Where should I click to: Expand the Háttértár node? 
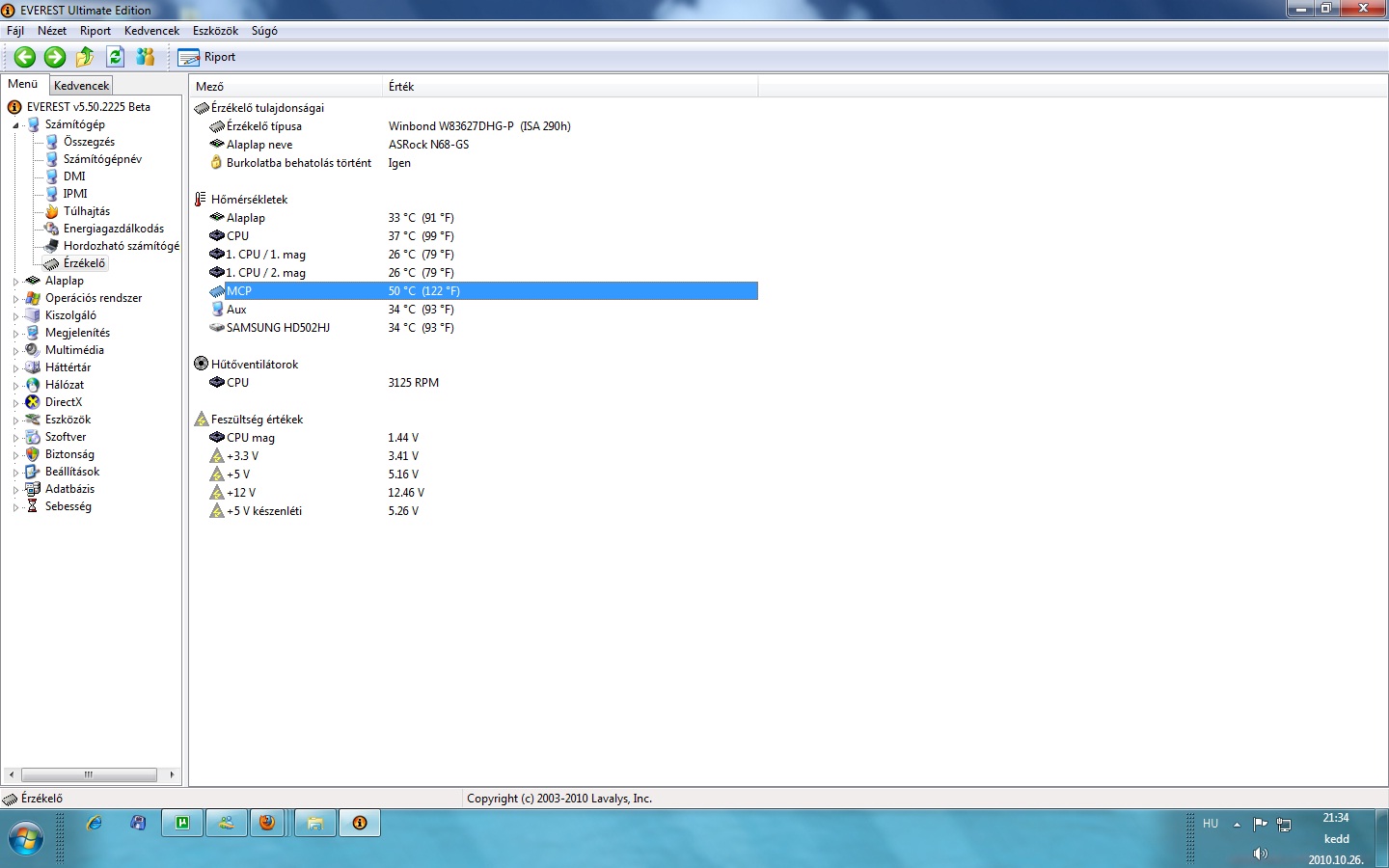15,368
